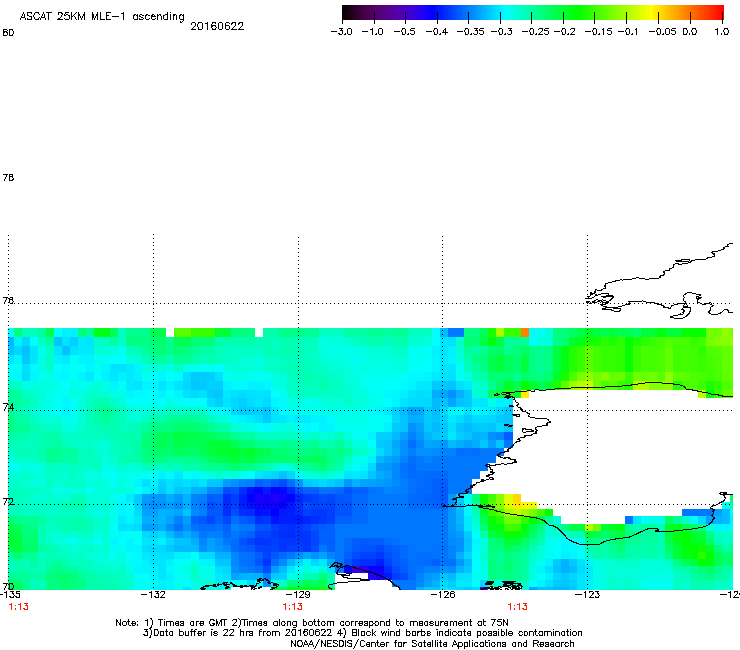Screen dimensions: 740x650
Task: Click the -0.05 colorbar label
Action: [662, 32]
